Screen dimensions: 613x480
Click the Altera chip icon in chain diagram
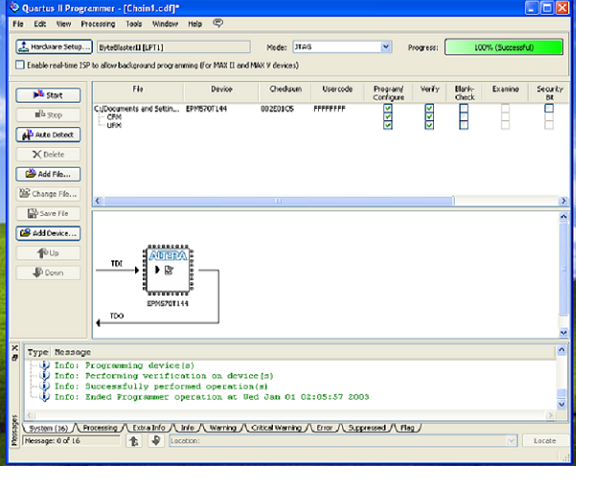(168, 270)
